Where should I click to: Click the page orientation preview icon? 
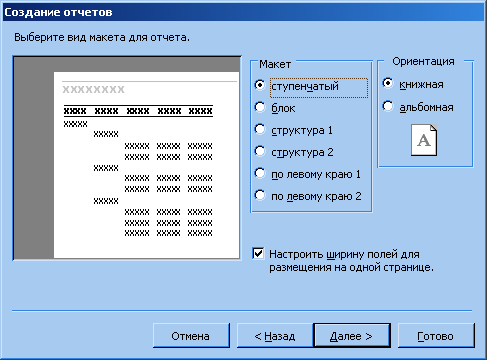point(424,140)
